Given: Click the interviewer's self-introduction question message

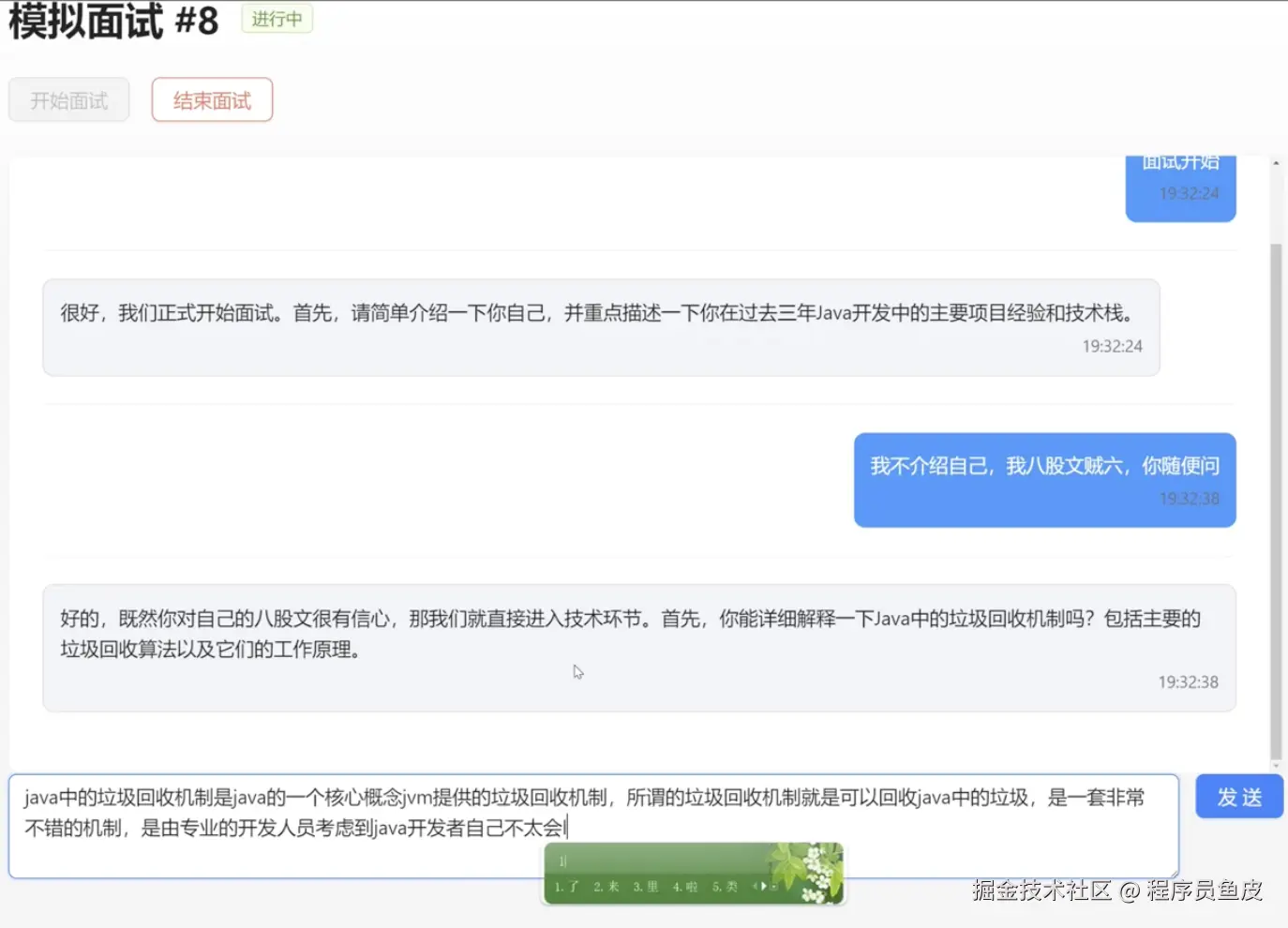Looking at the screenshot, I should click(x=600, y=326).
